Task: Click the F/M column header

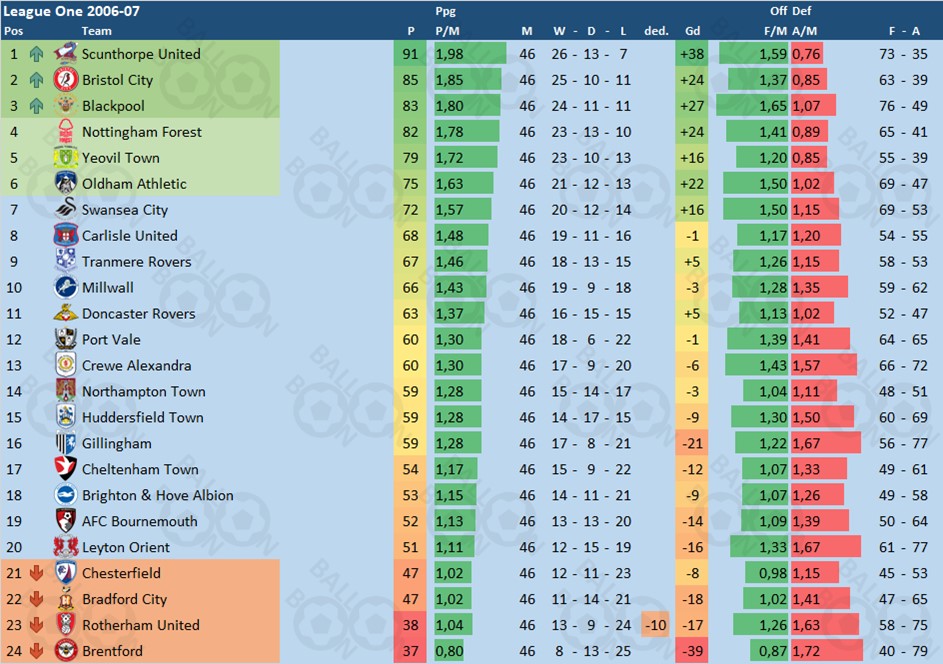Action: pyautogui.click(x=775, y=31)
